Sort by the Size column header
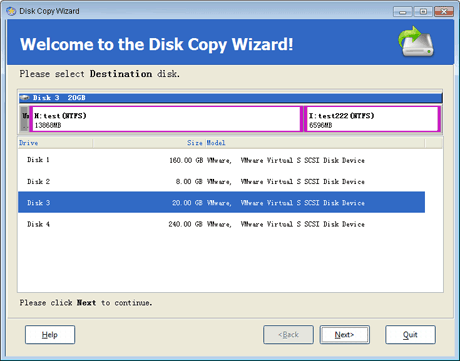Viewport: 460px width, 361px height. pos(149,143)
